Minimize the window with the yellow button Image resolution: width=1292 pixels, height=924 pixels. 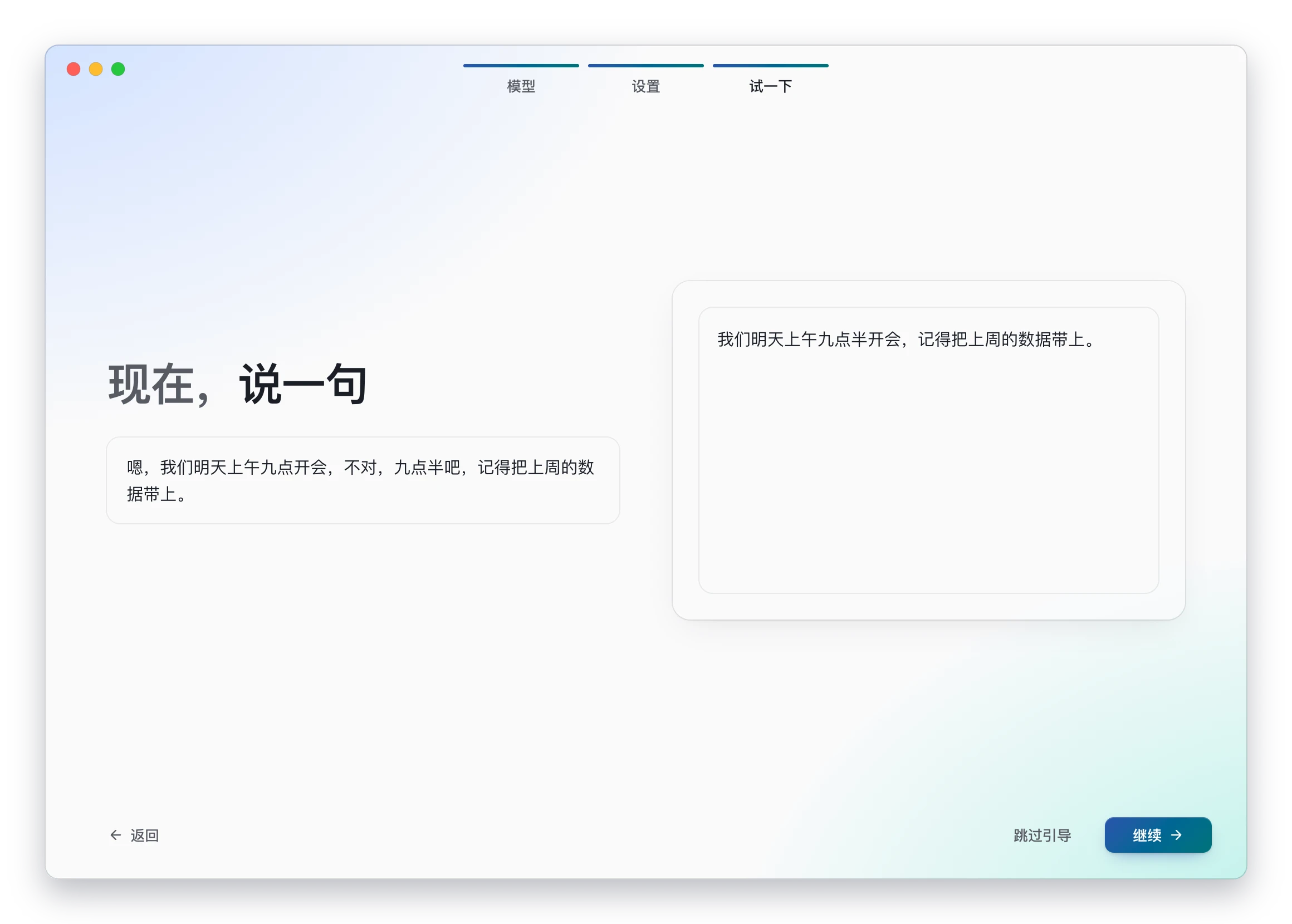[96, 69]
